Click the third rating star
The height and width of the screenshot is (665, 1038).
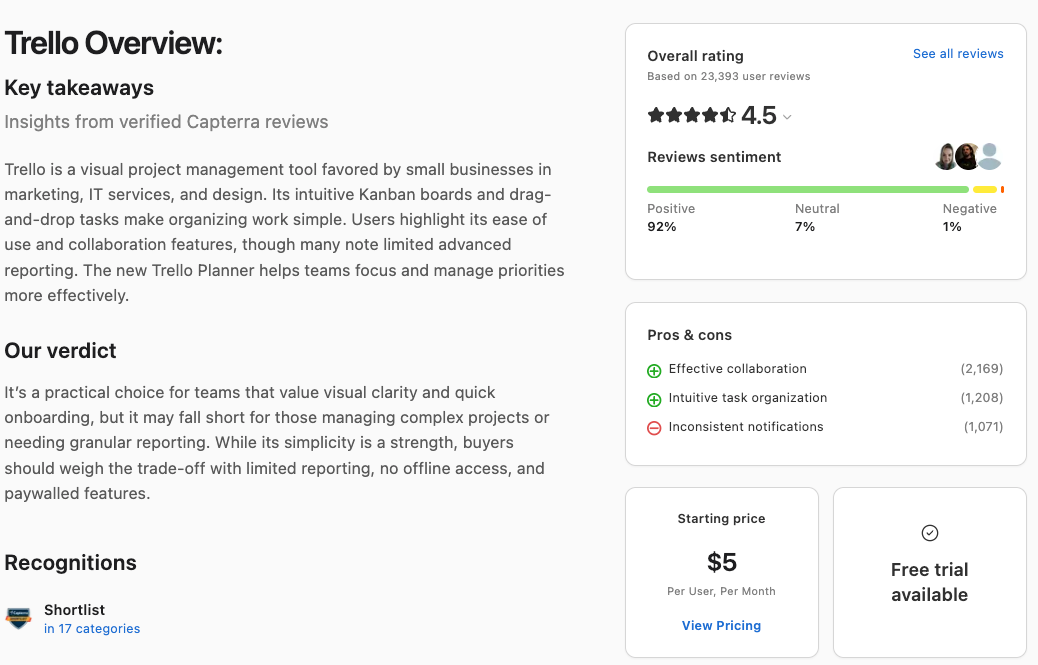(x=692, y=116)
